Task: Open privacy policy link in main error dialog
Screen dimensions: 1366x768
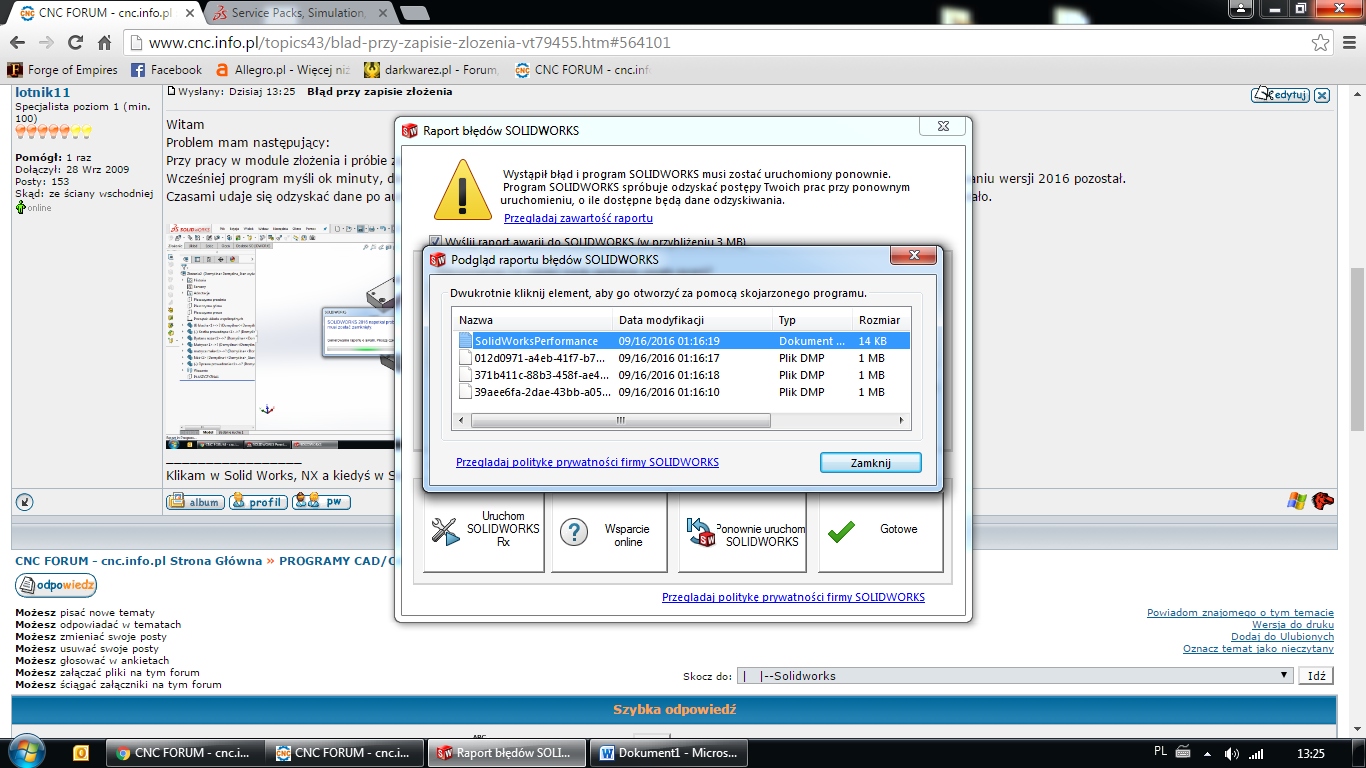Action: [x=793, y=597]
